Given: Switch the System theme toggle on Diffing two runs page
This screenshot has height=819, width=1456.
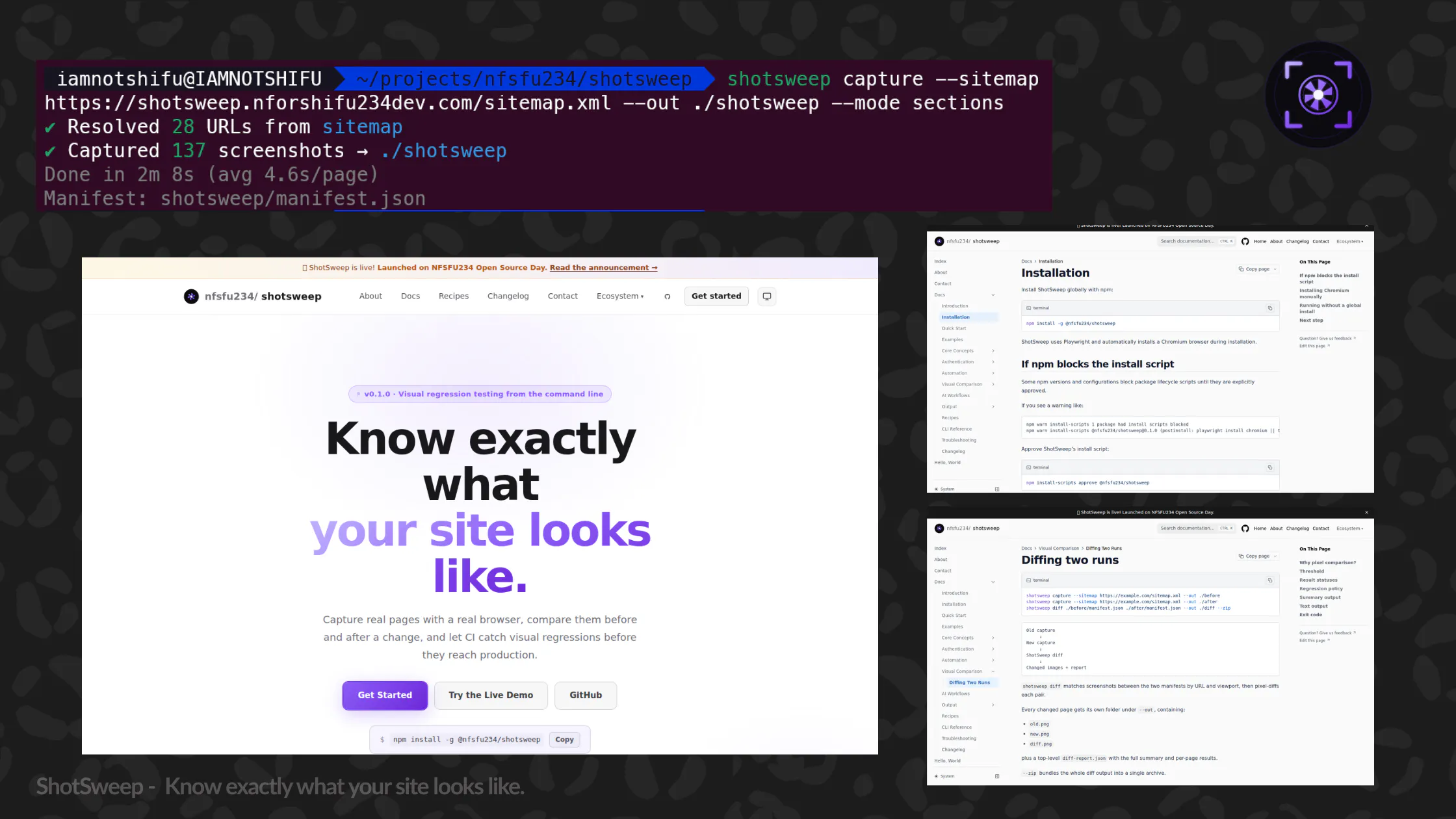Looking at the screenshot, I should 944,776.
